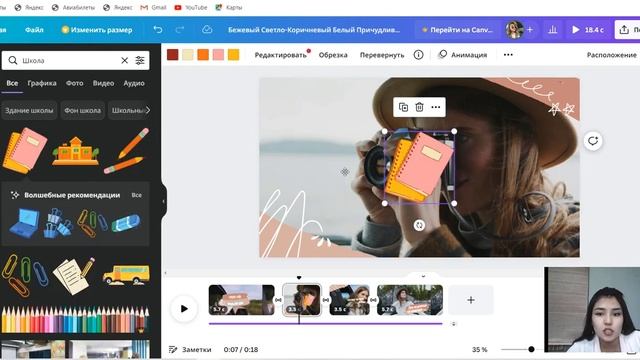Switch to the Фото tab
The image size is (640, 360).
tap(75, 83)
